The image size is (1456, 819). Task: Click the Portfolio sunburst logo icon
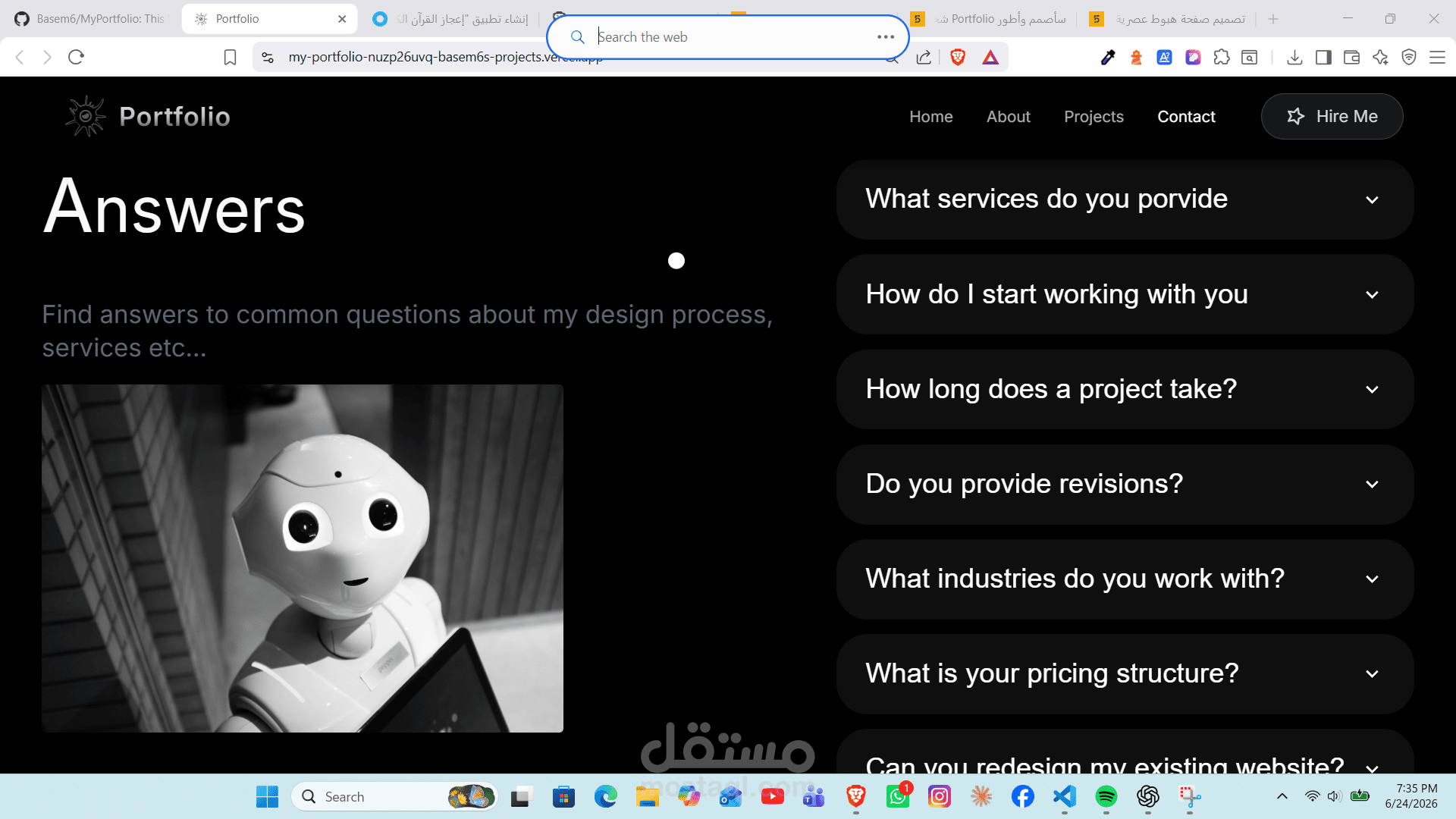pos(86,116)
